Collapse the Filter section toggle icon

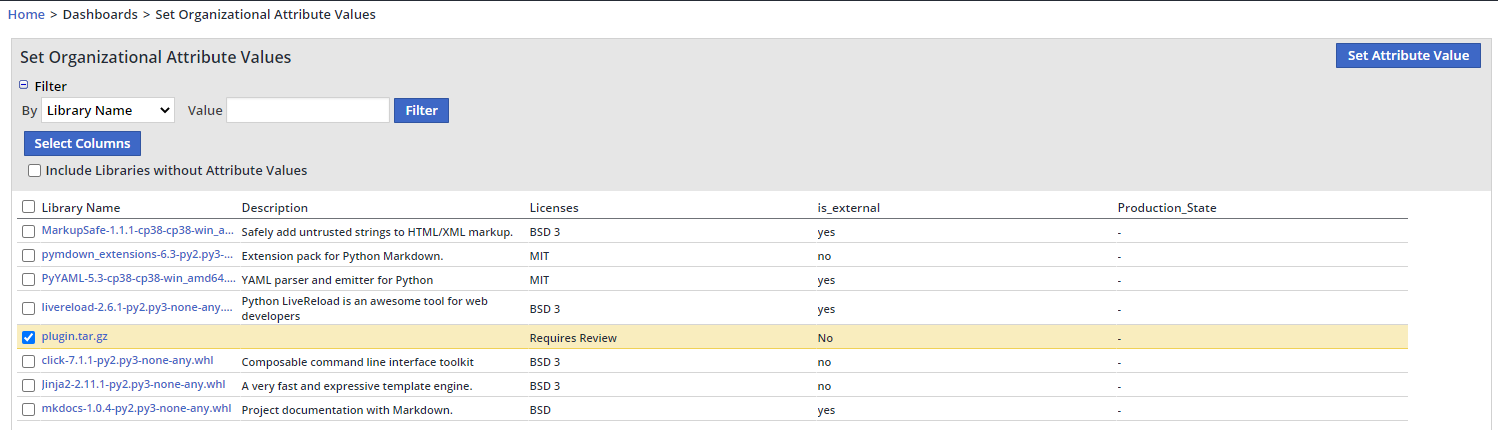(24, 86)
